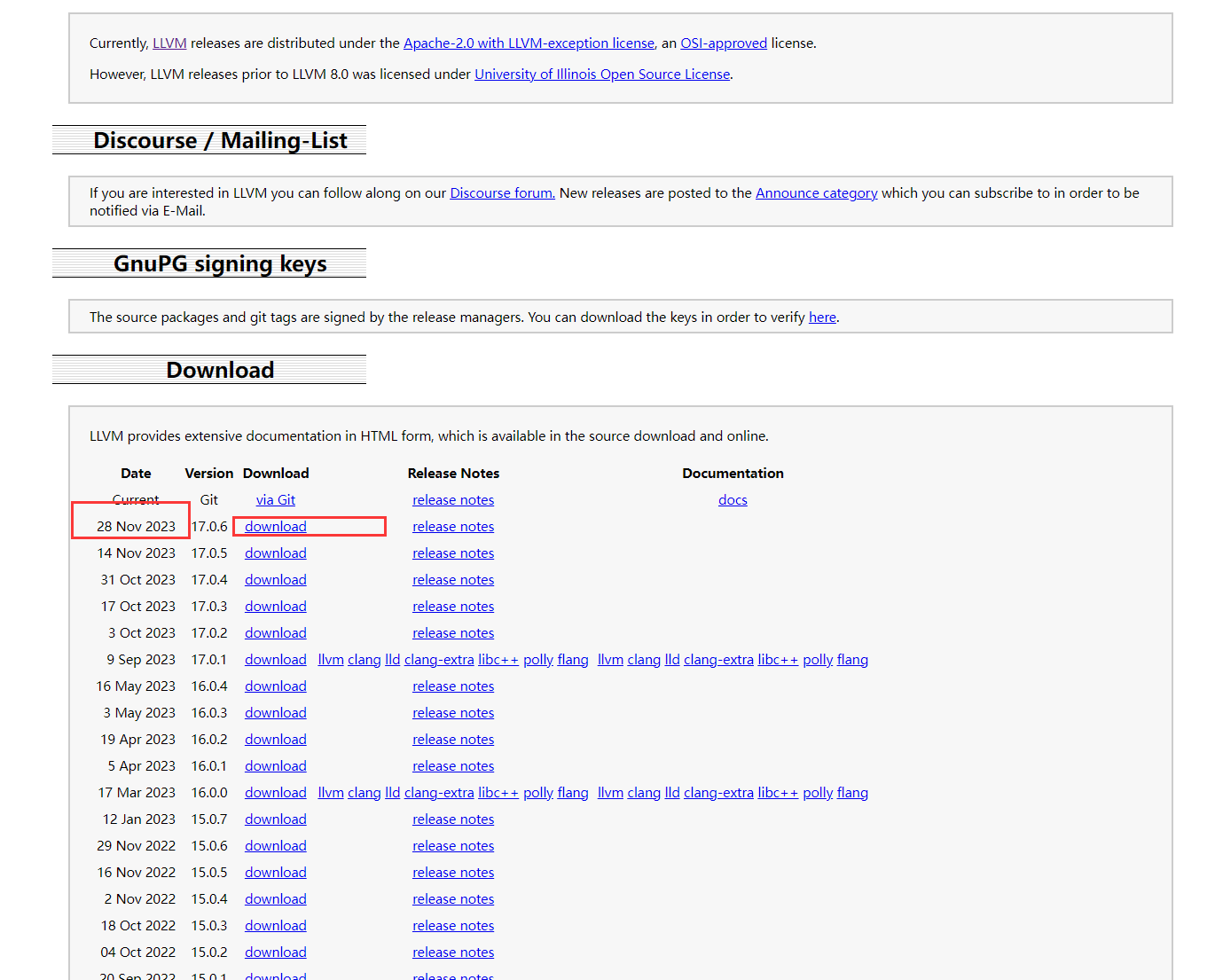Open the LLVM link in license text

point(169,43)
